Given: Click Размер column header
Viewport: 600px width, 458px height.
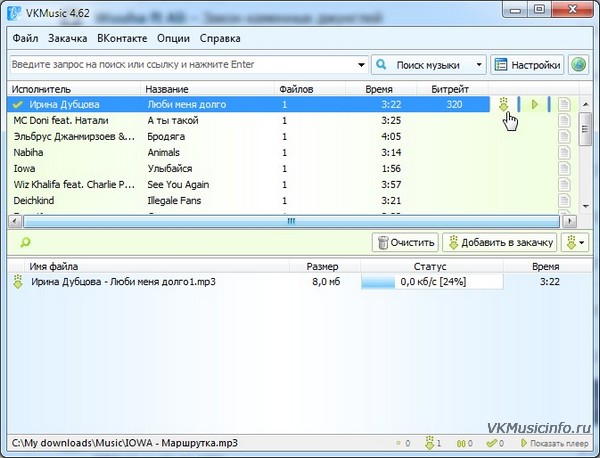Looking at the screenshot, I should pos(325,266).
